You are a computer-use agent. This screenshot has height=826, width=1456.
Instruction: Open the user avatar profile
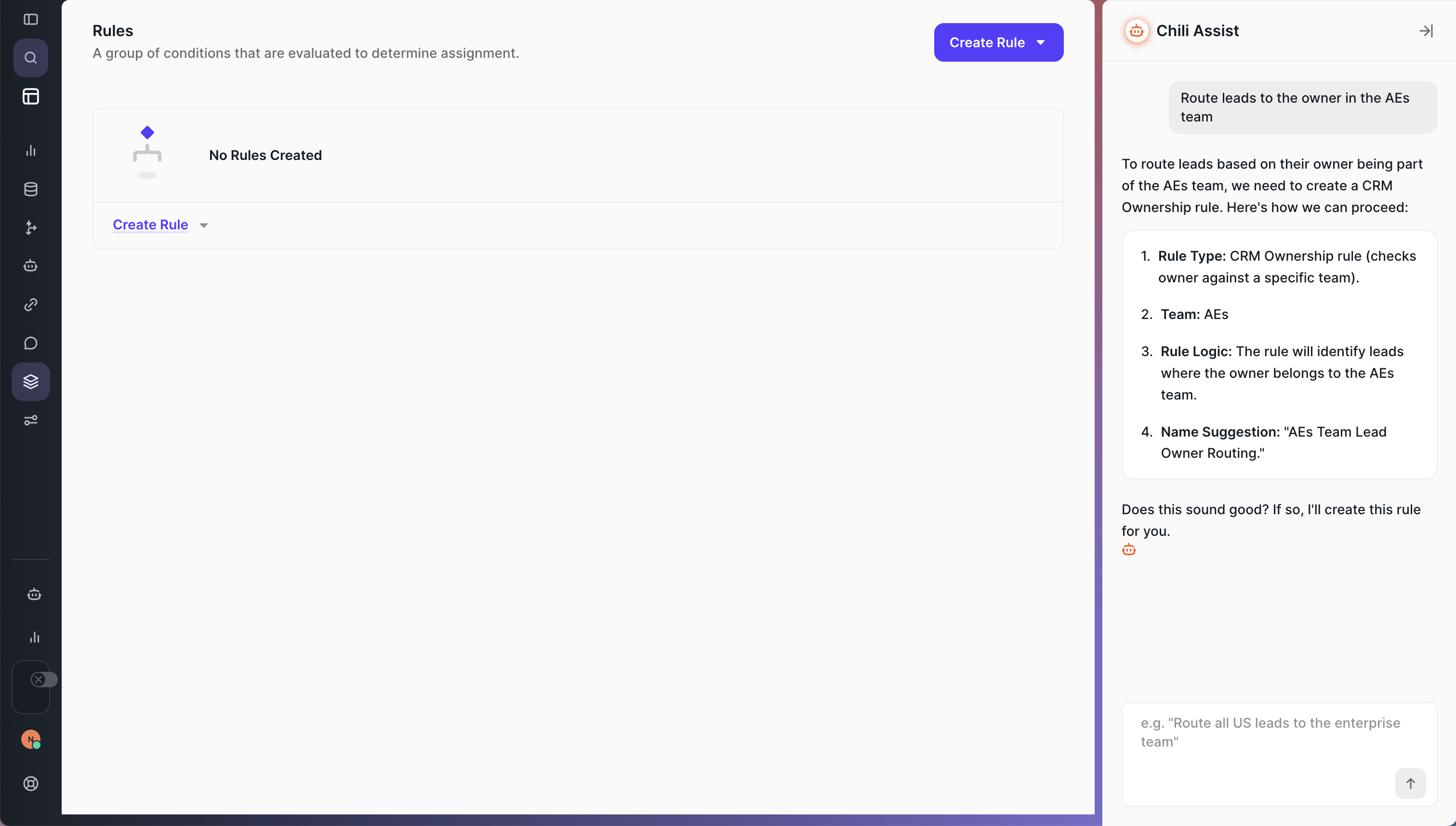pyautogui.click(x=31, y=739)
